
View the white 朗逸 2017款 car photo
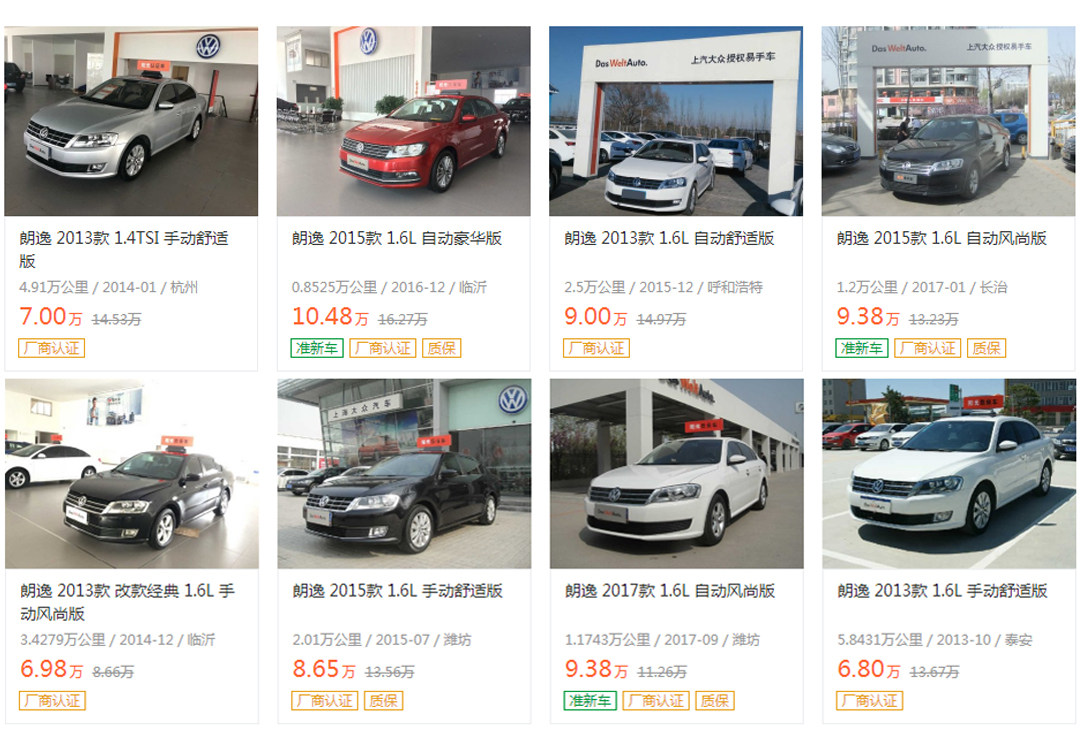click(x=676, y=474)
